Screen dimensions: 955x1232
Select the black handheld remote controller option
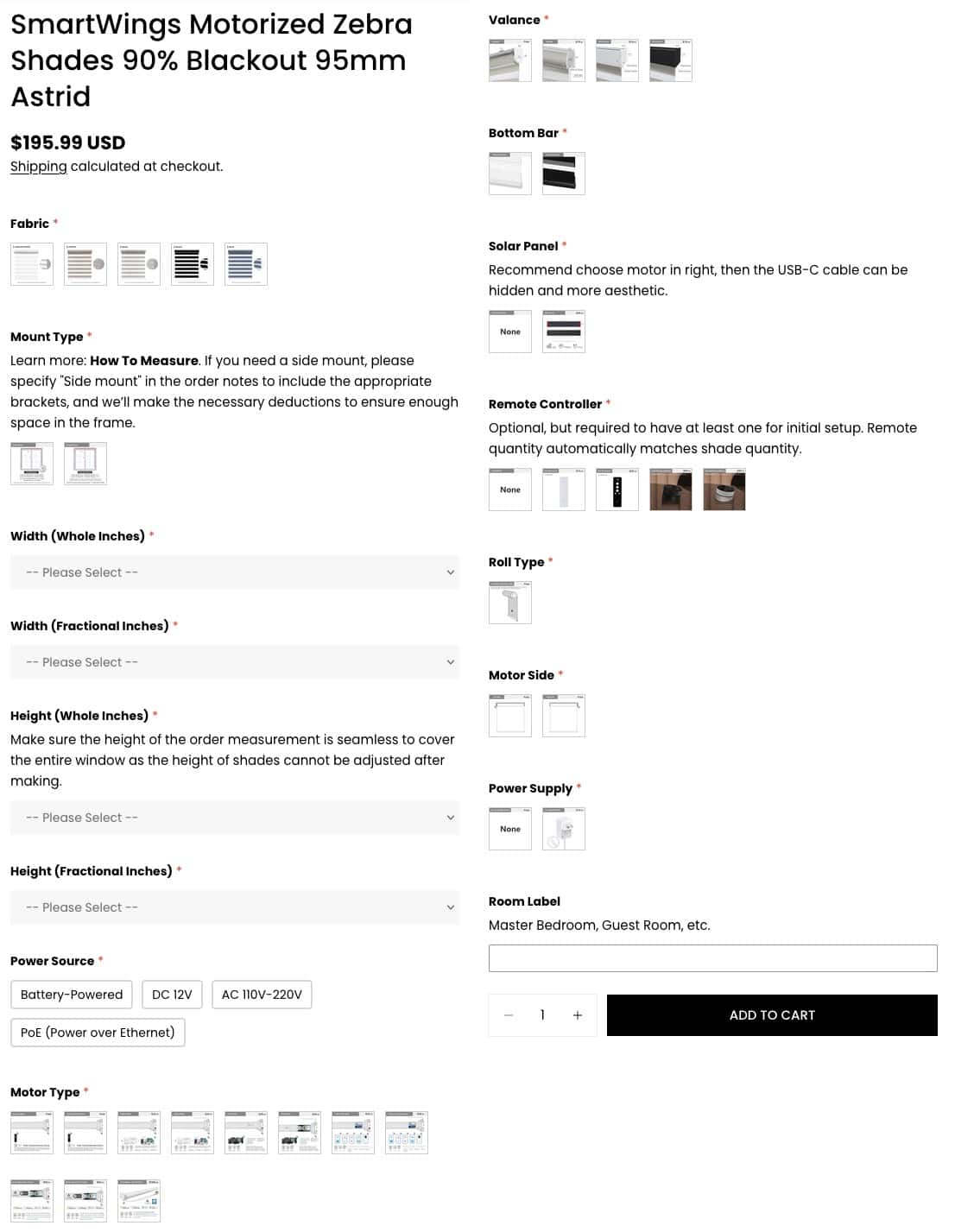tap(617, 490)
